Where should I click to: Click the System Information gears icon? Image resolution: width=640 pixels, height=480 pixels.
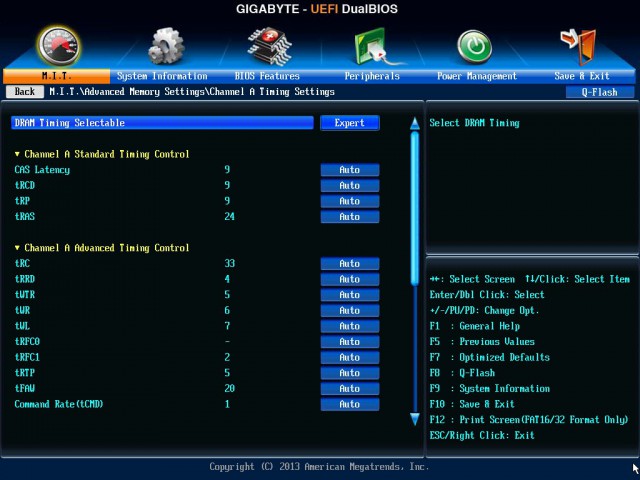click(x=166, y=46)
